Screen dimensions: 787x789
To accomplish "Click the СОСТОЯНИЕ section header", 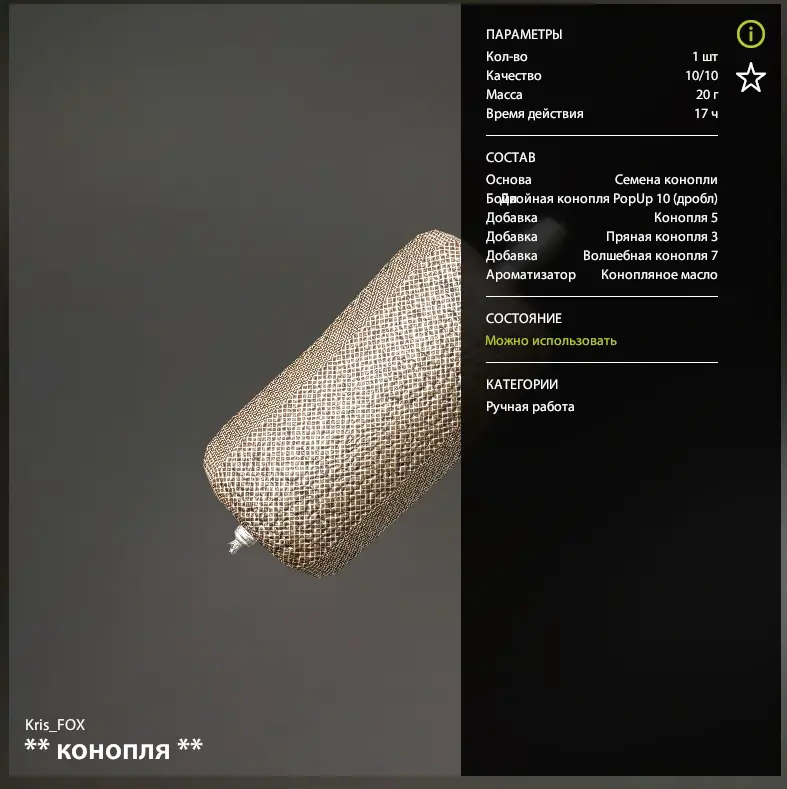I will coord(523,319).
